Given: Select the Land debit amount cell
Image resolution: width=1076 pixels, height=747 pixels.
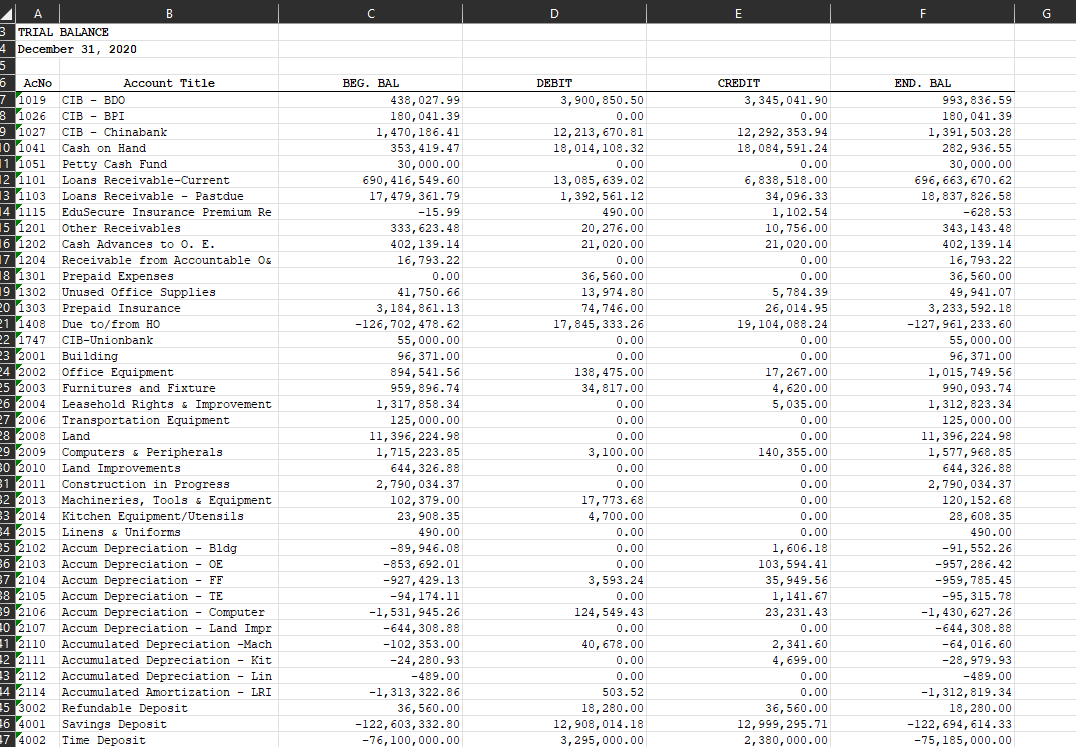Looking at the screenshot, I should pyautogui.click(x=554, y=436).
